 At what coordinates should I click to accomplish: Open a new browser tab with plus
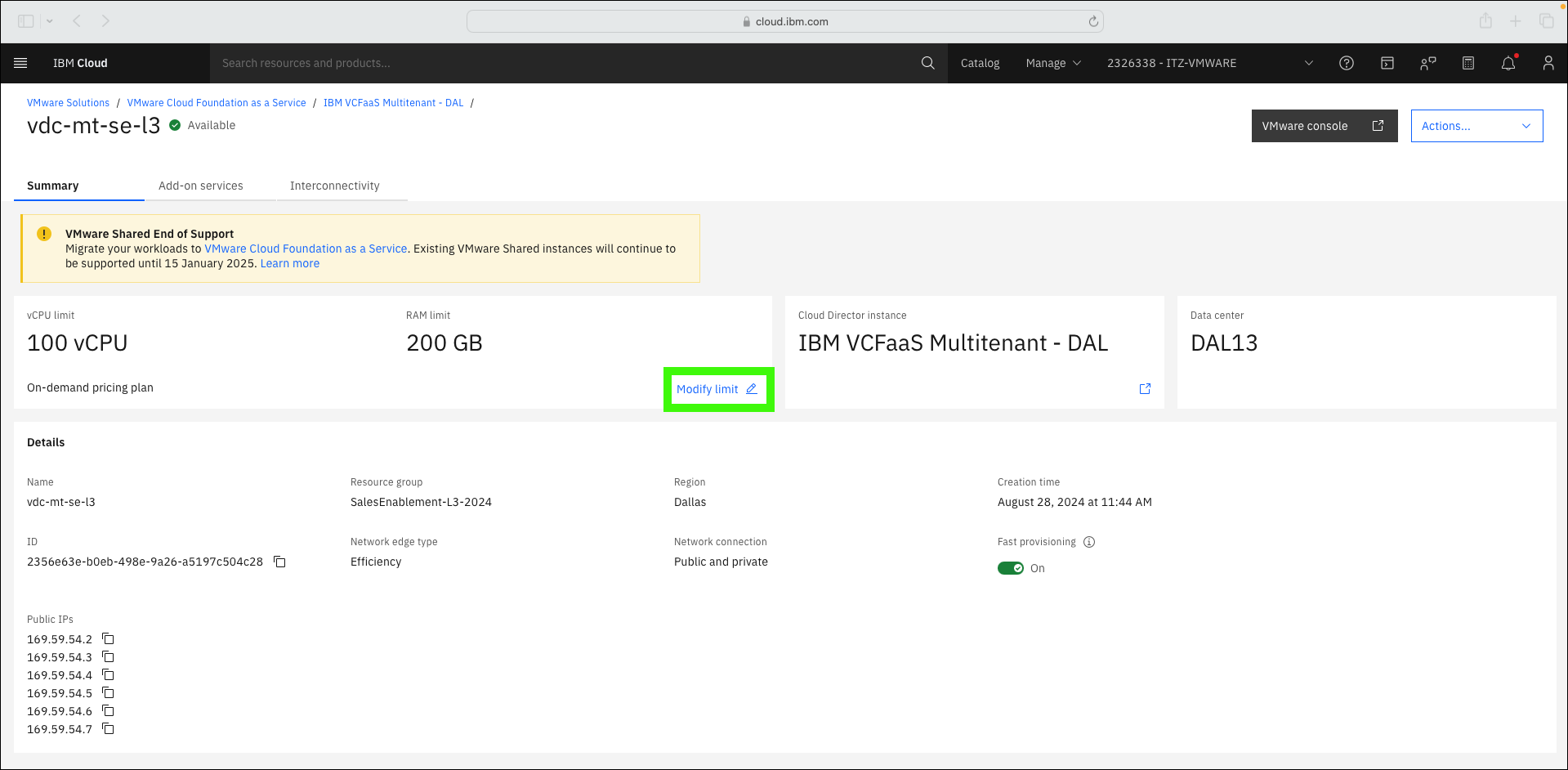point(1516,21)
